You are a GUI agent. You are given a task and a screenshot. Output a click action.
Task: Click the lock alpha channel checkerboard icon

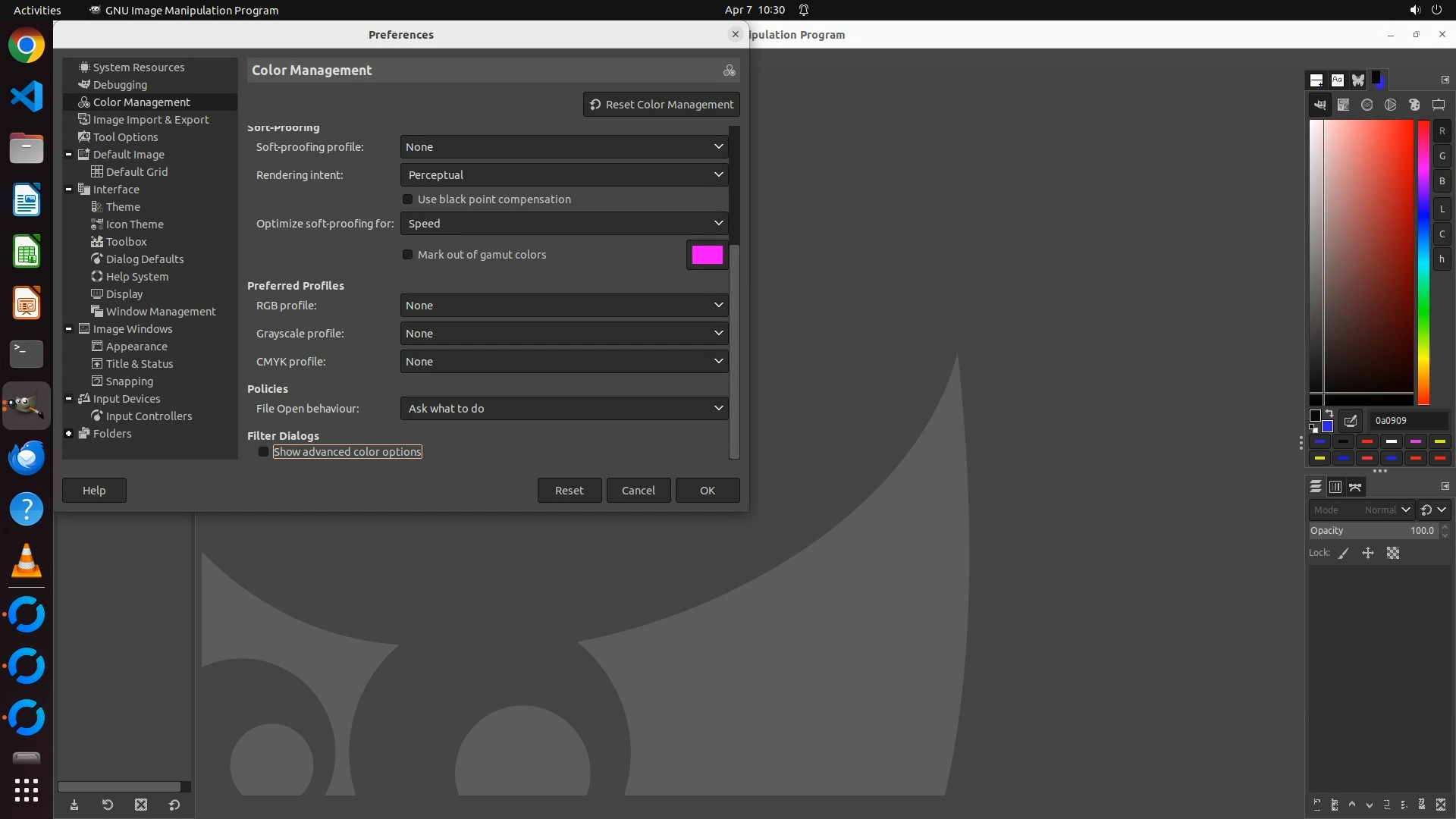pos(1393,554)
